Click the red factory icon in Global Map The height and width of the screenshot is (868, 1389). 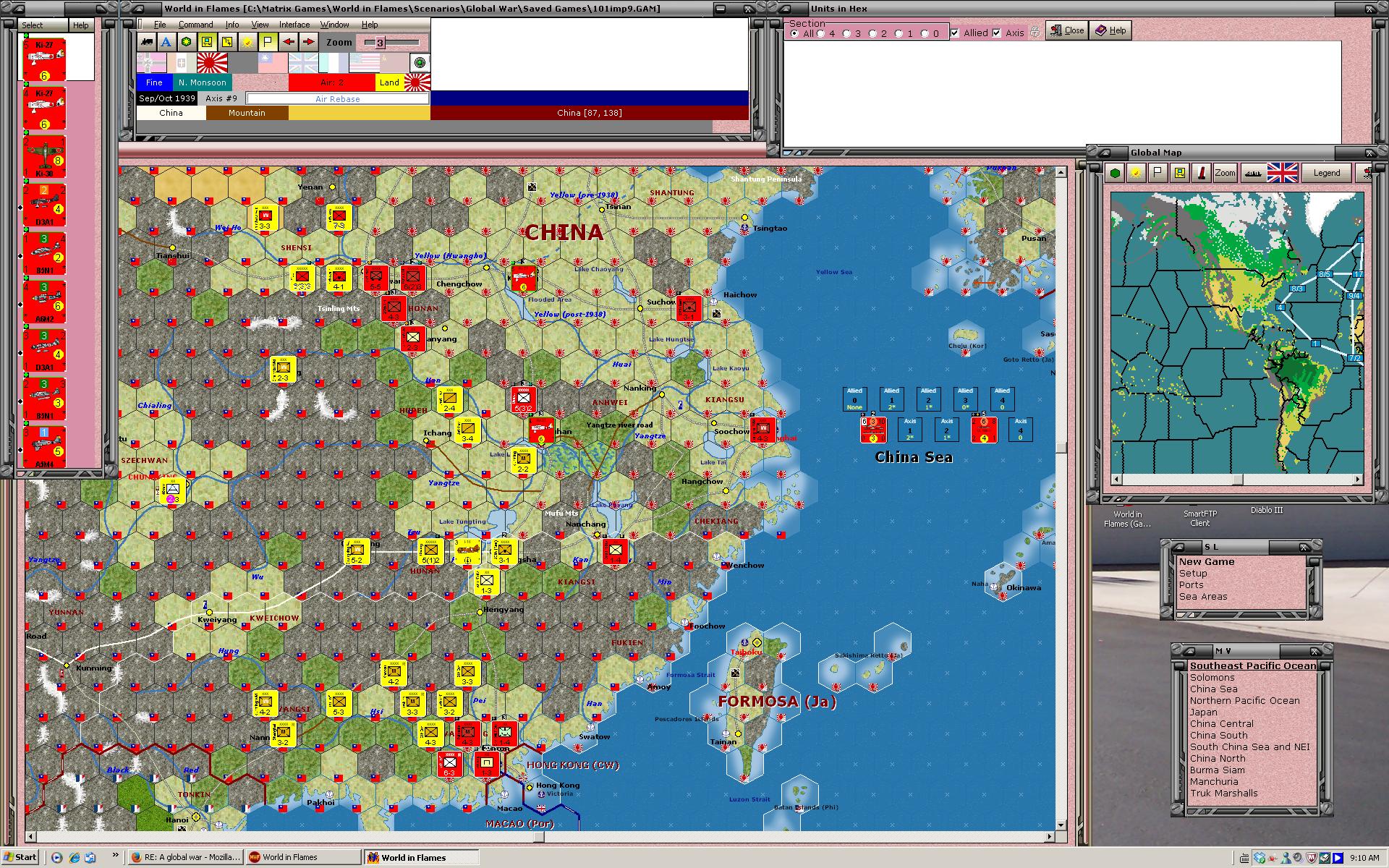tap(1202, 173)
